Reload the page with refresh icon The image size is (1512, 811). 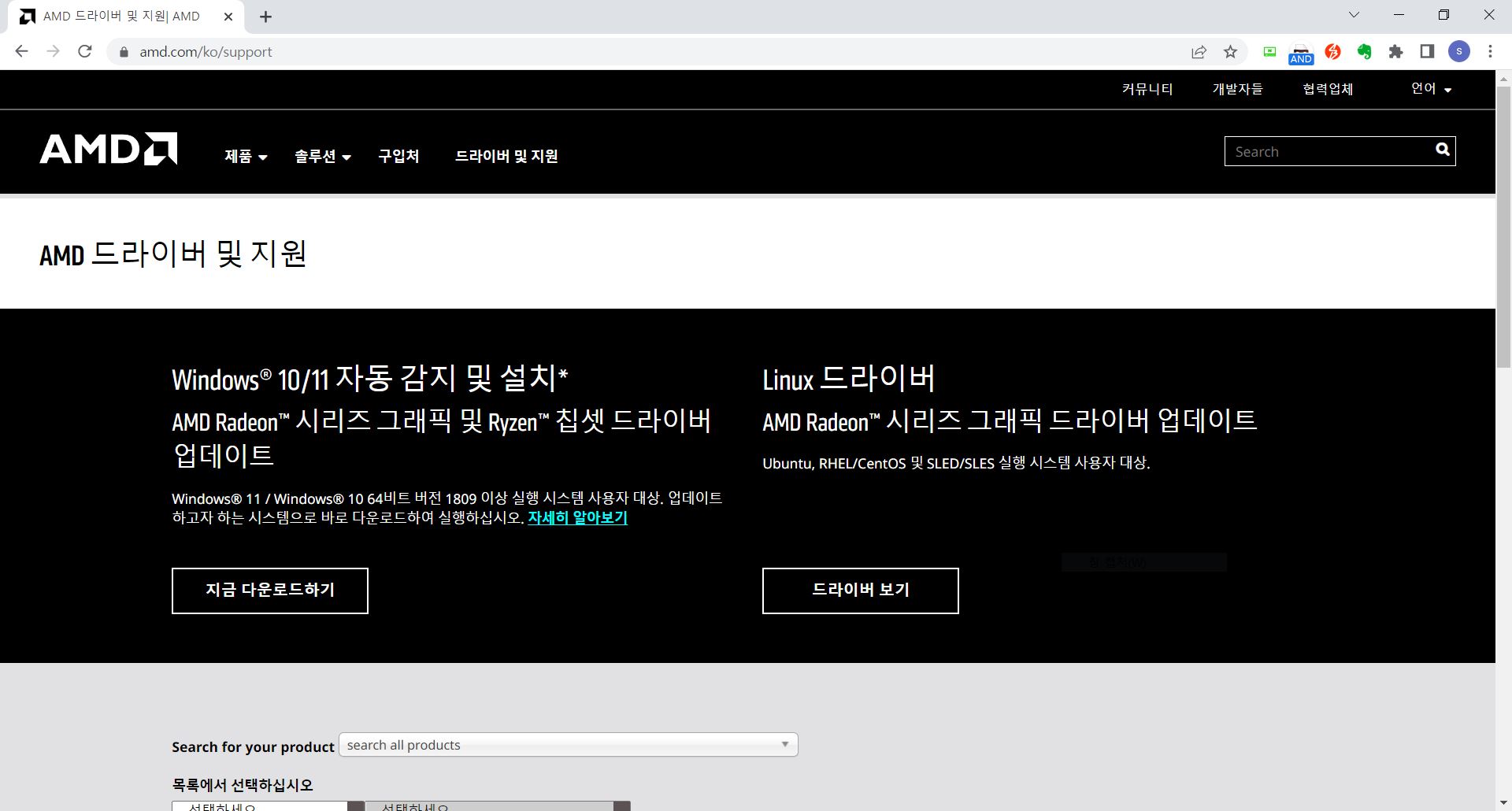tap(85, 51)
